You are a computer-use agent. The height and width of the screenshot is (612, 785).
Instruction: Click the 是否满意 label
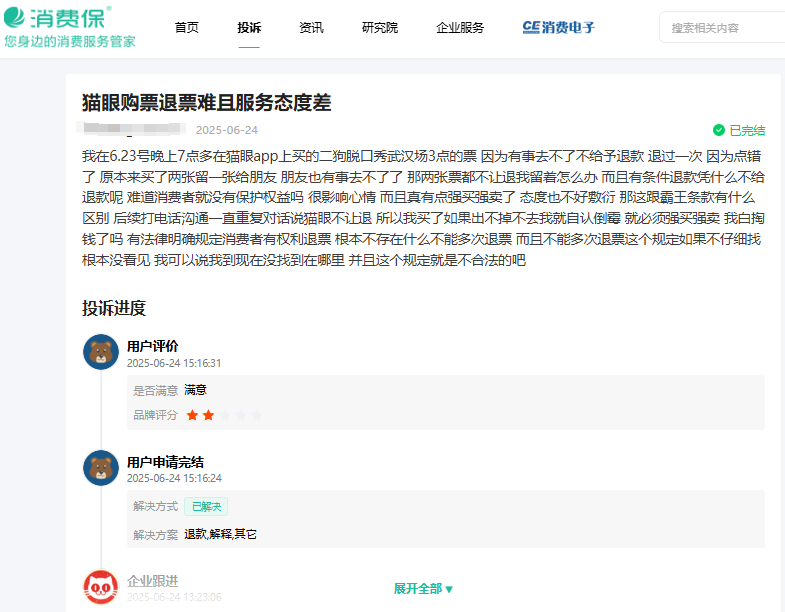coord(155,391)
